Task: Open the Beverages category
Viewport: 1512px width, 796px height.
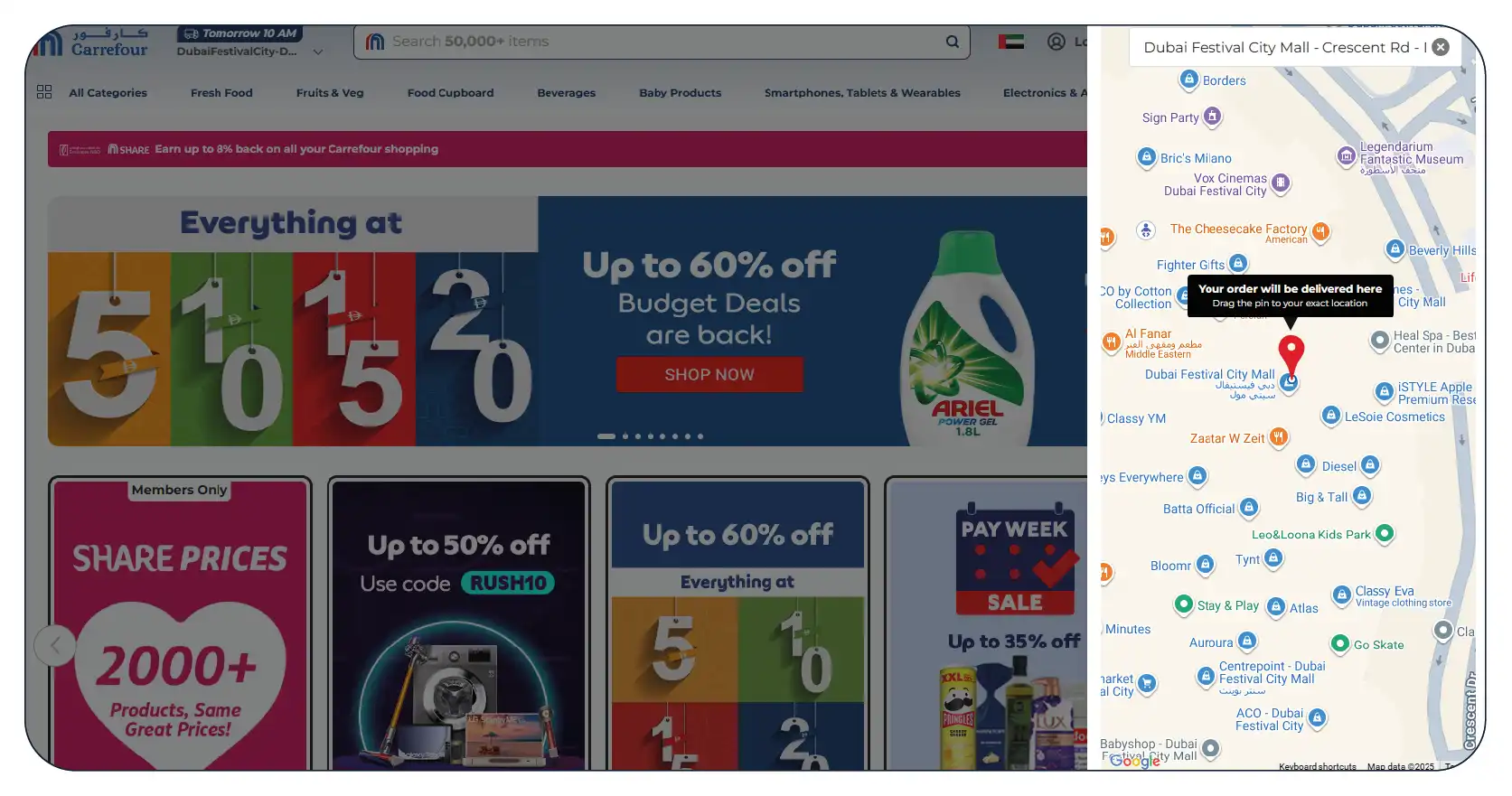Action: click(x=567, y=93)
